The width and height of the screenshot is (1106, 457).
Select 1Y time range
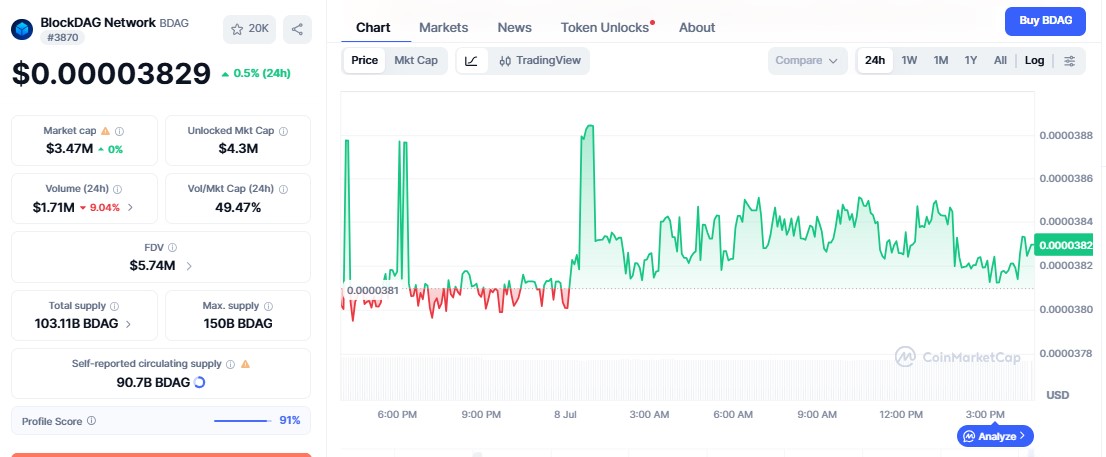coord(971,61)
